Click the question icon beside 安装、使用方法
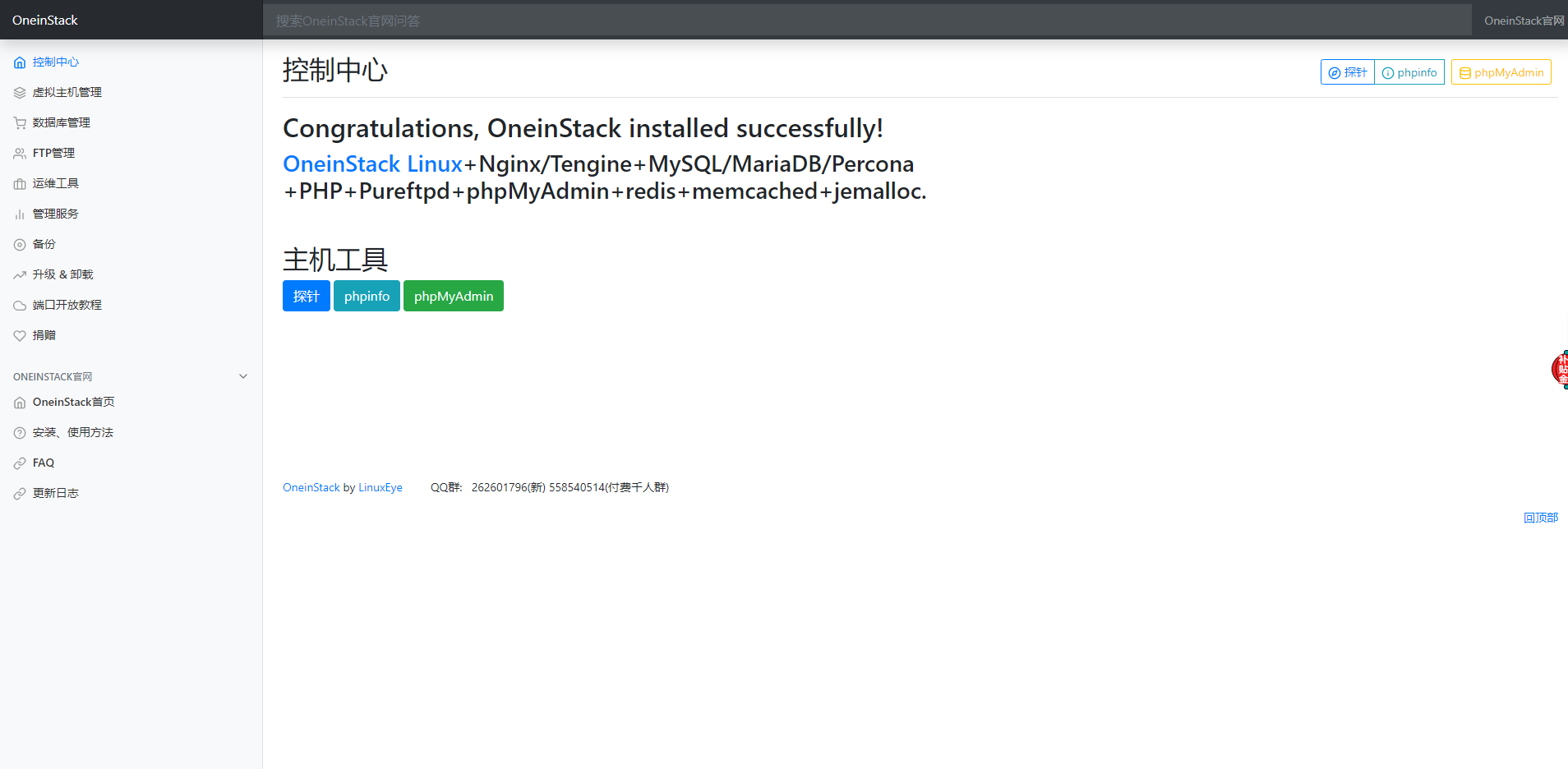Screen dimensions: 1568x769 point(20,433)
